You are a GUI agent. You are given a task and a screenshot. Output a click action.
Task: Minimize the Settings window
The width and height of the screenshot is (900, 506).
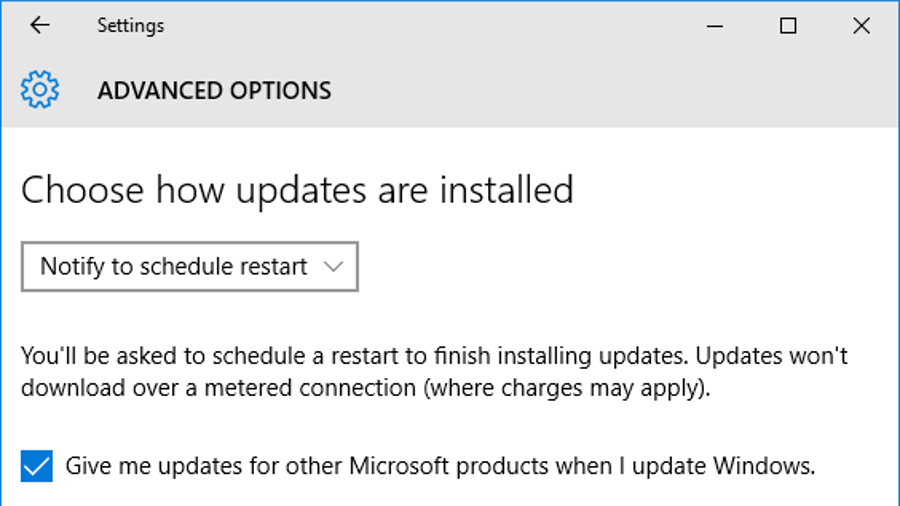pyautogui.click(x=715, y=26)
